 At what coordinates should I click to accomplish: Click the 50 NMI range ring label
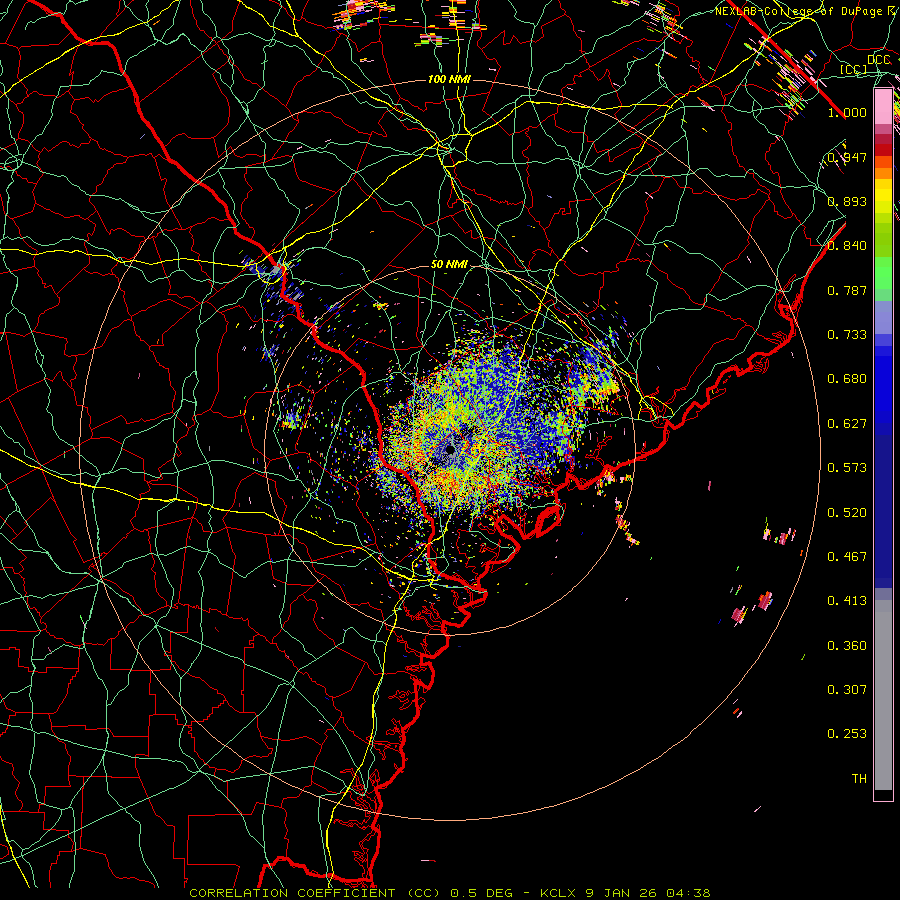tap(449, 264)
